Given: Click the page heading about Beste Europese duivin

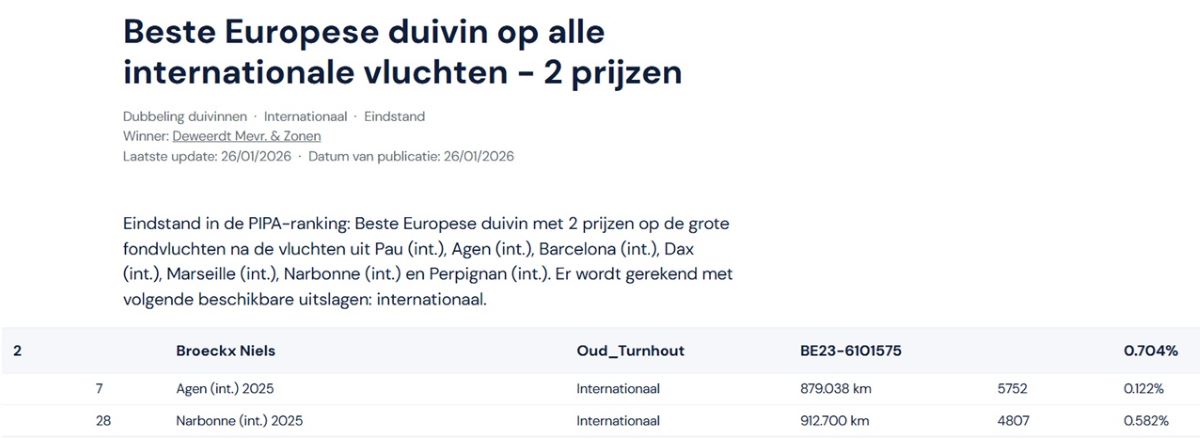Looking at the screenshot, I should click(x=402, y=52).
